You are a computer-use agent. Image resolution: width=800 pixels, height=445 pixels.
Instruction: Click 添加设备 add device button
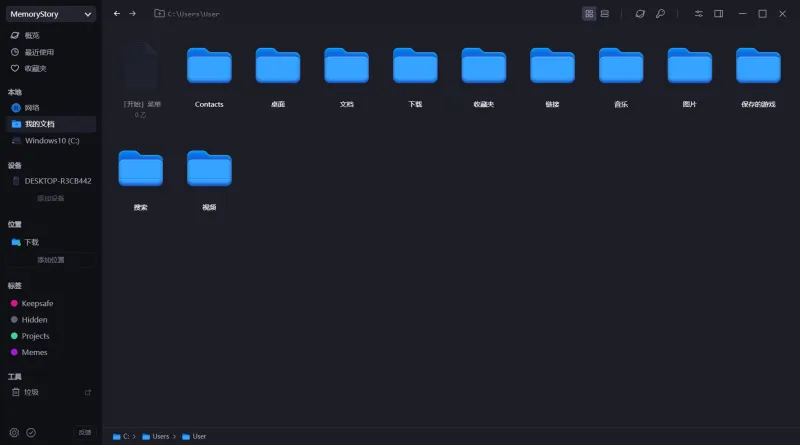click(x=51, y=198)
